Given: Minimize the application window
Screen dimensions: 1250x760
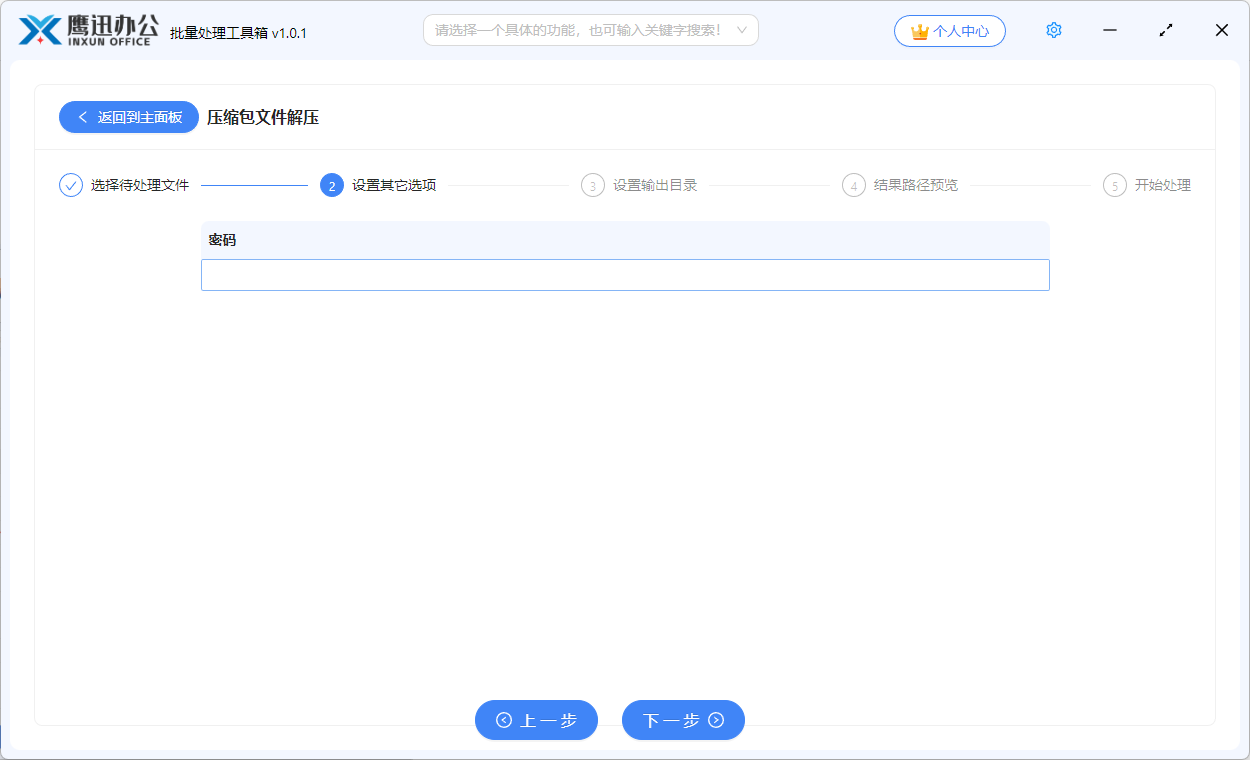Looking at the screenshot, I should (1109, 30).
